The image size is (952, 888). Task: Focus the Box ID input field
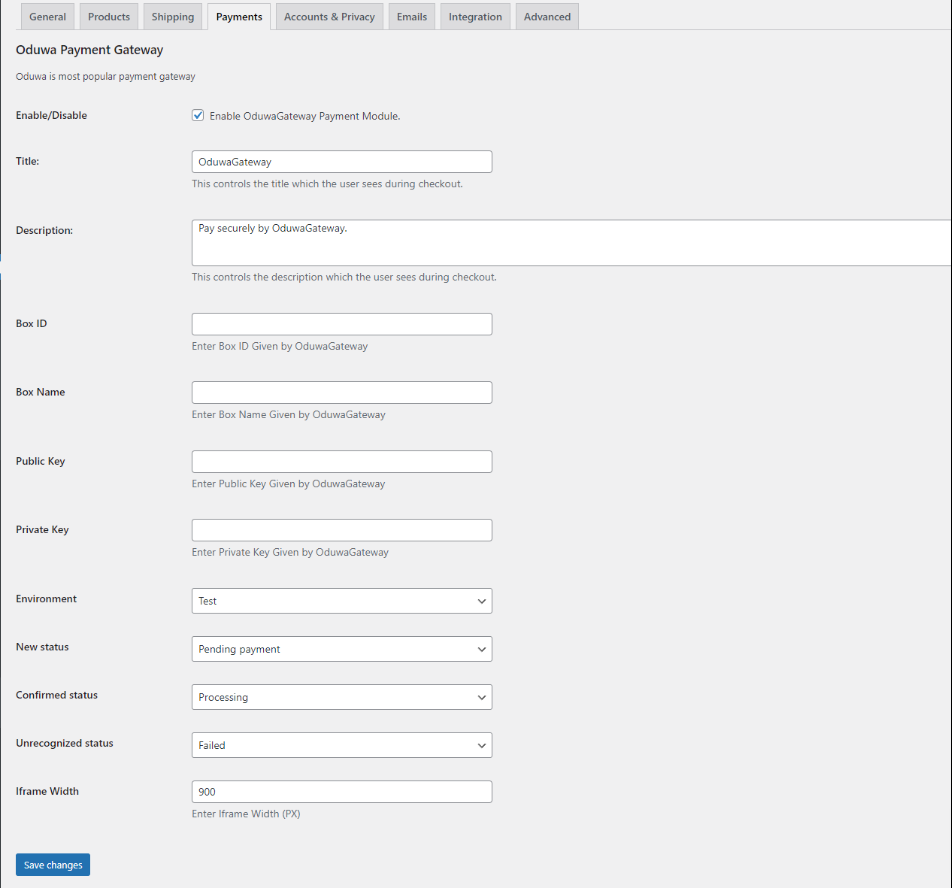342,324
